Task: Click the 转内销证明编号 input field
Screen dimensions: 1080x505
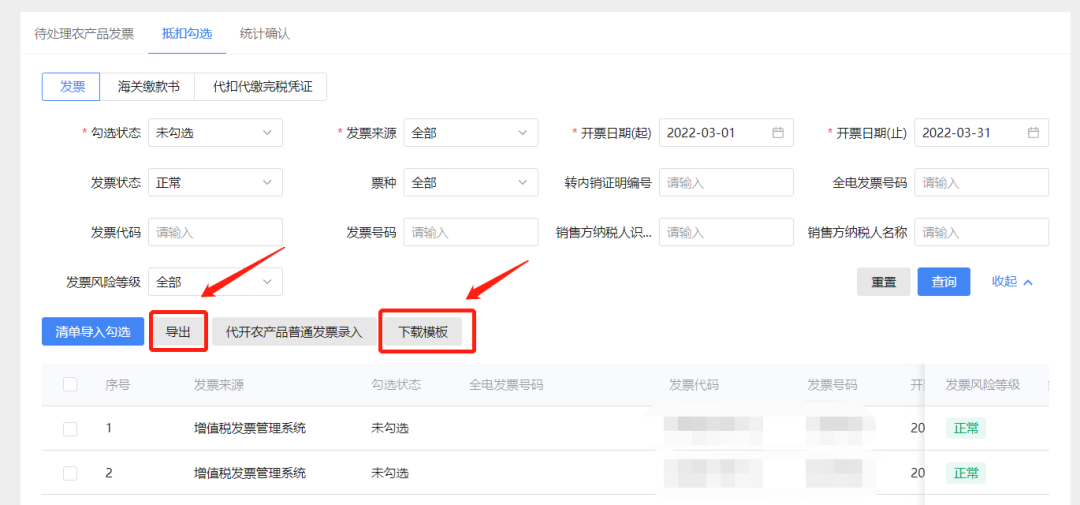Action: tap(727, 183)
